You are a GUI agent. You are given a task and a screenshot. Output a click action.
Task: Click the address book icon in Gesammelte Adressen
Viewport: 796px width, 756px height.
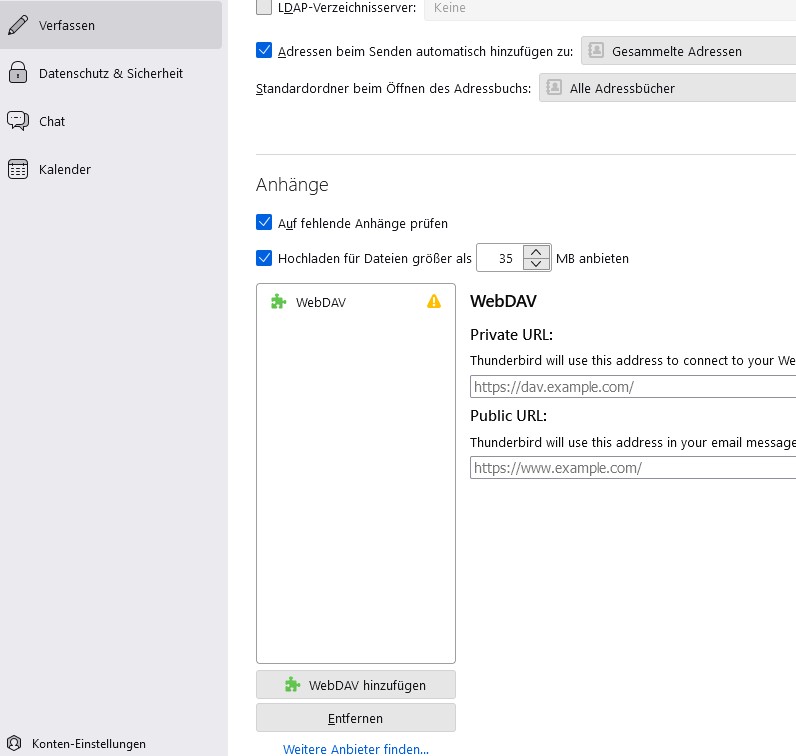pyautogui.click(x=596, y=50)
